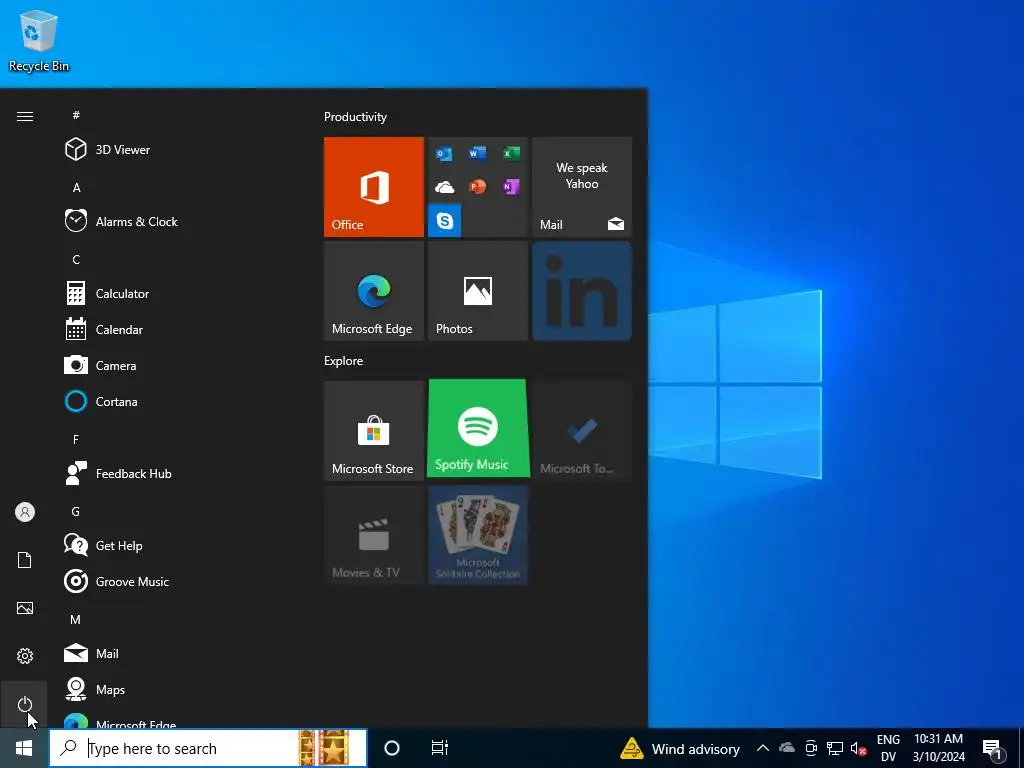Launch the Spotify Music tile
Screen dimensions: 1024x768
[x=478, y=428]
